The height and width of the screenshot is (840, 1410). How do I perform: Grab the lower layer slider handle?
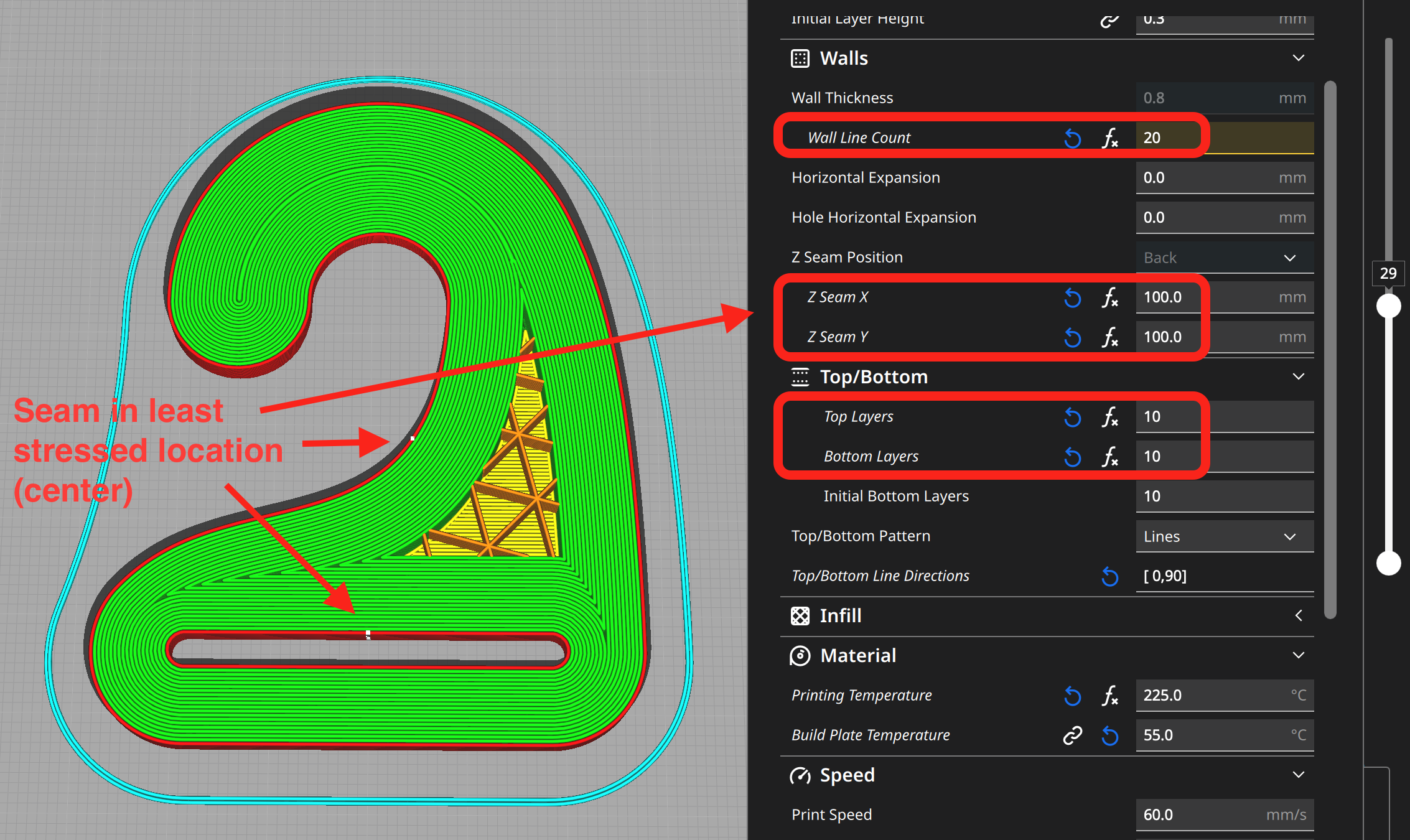(1388, 563)
